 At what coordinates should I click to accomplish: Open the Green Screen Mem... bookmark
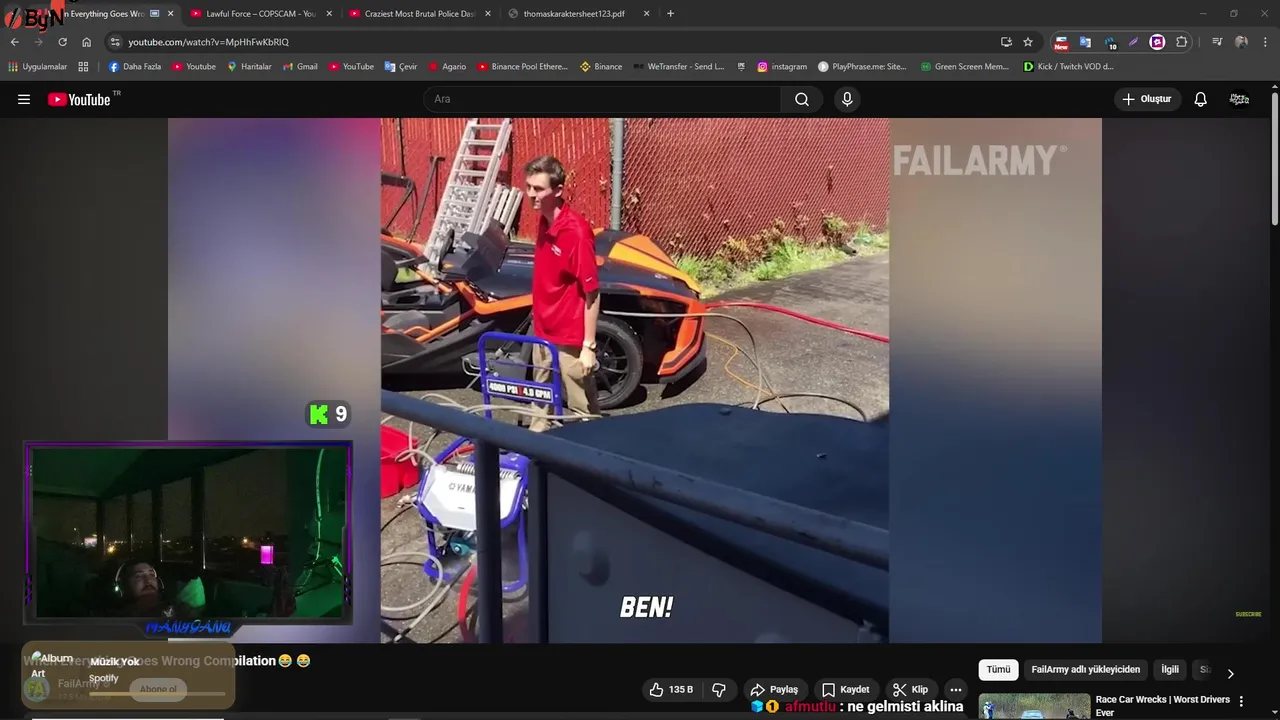point(965,67)
